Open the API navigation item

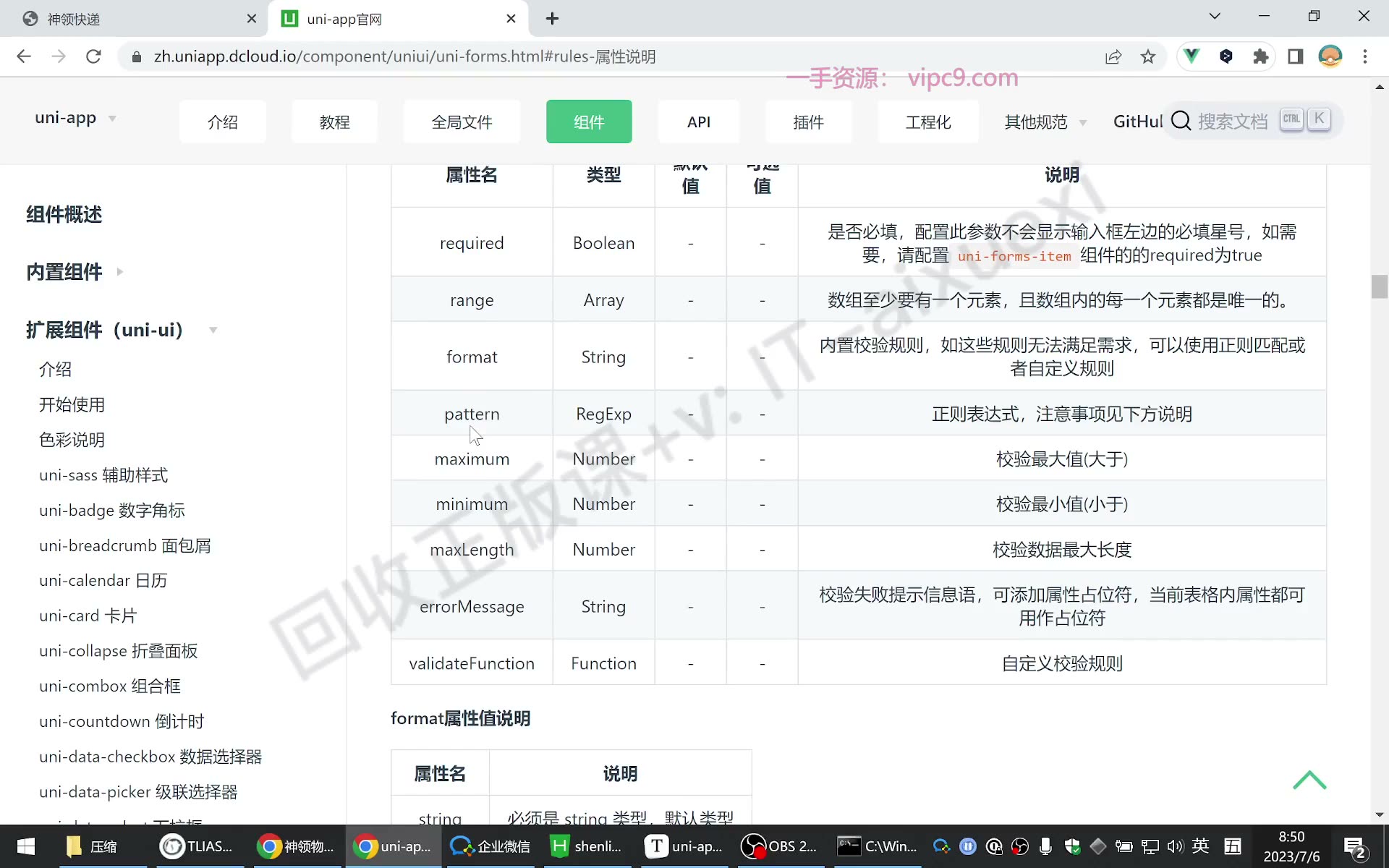(x=699, y=122)
